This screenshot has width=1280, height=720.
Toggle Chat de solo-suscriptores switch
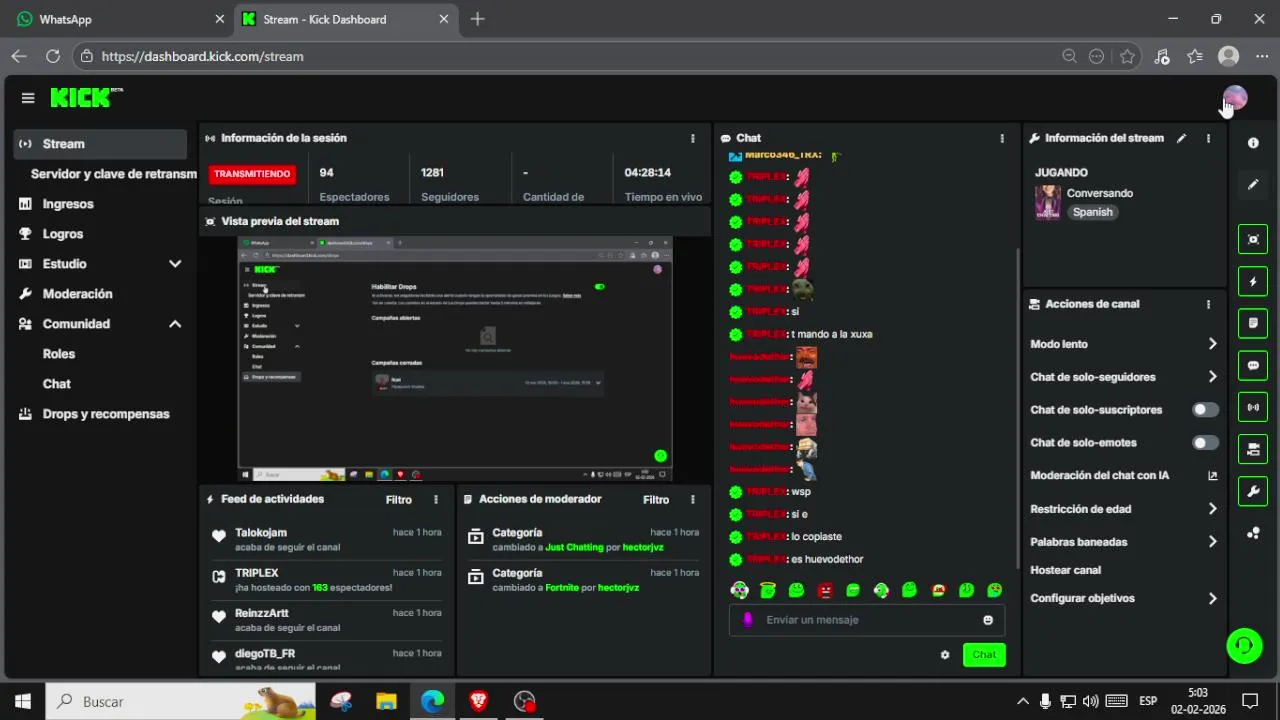point(1205,410)
